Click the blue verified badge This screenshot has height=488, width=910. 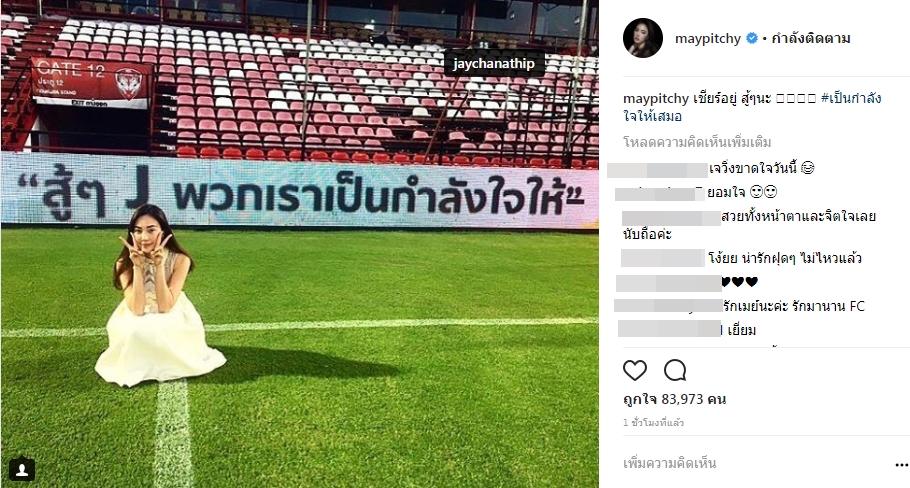752,39
